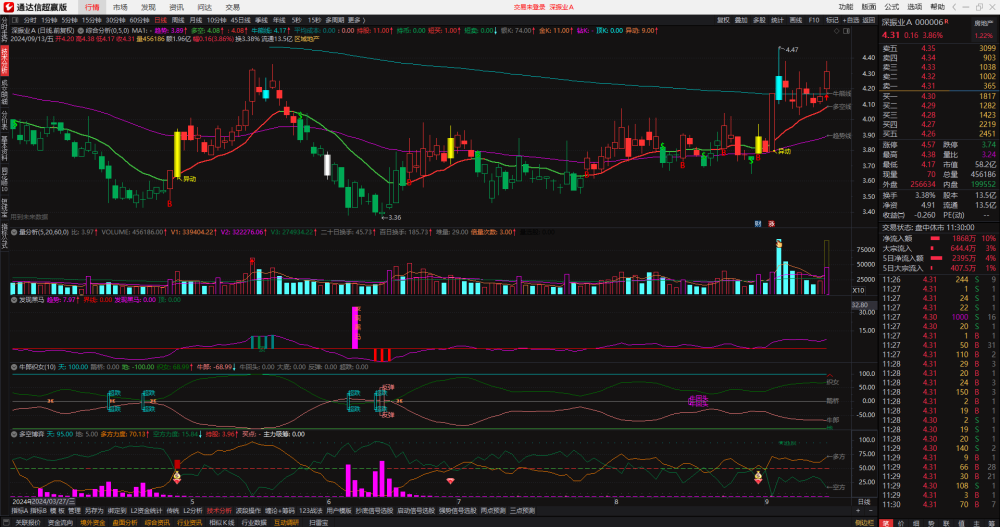This screenshot has width=1000, height=527.
Task: Click the 综合分析 indicator settings circle icon
Action: tap(81, 31)
